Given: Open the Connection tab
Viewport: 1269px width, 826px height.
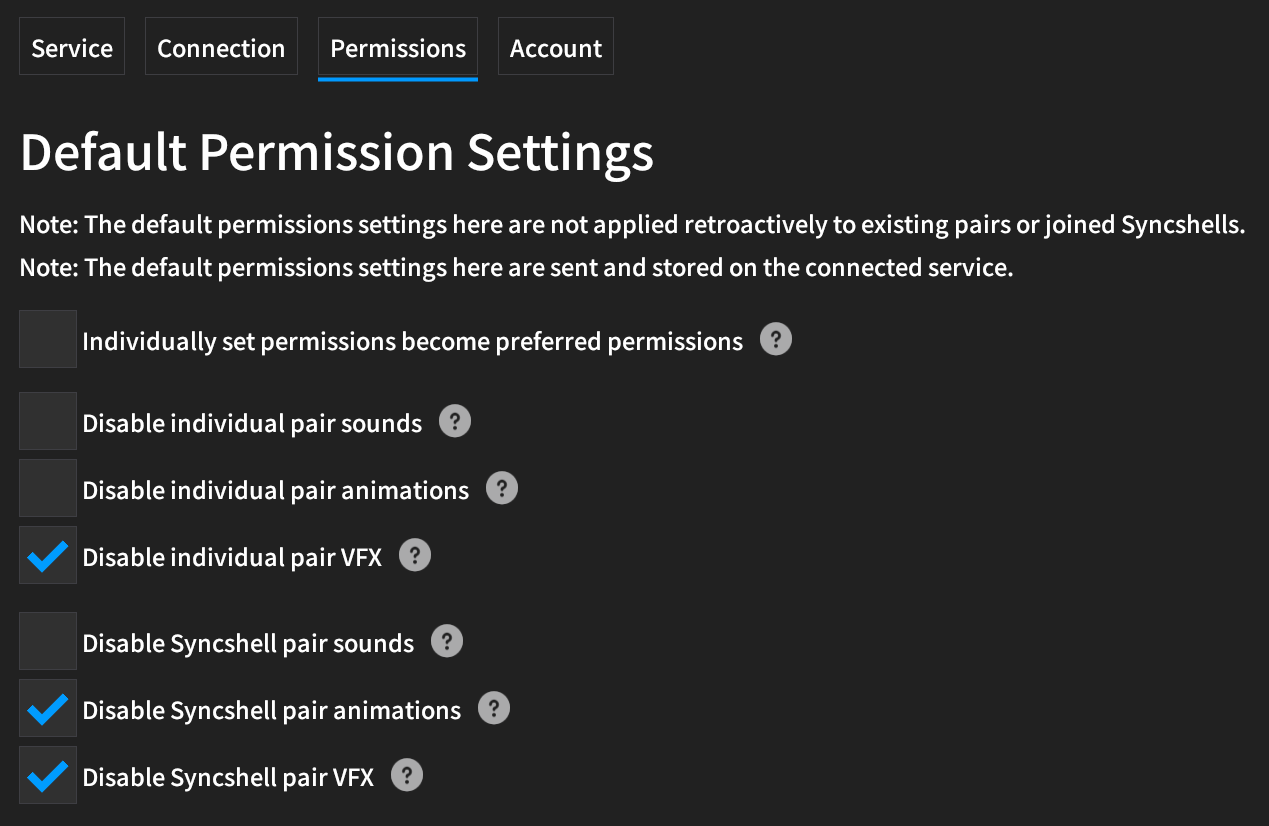Looking at the screenshot, I should point(221,46).
